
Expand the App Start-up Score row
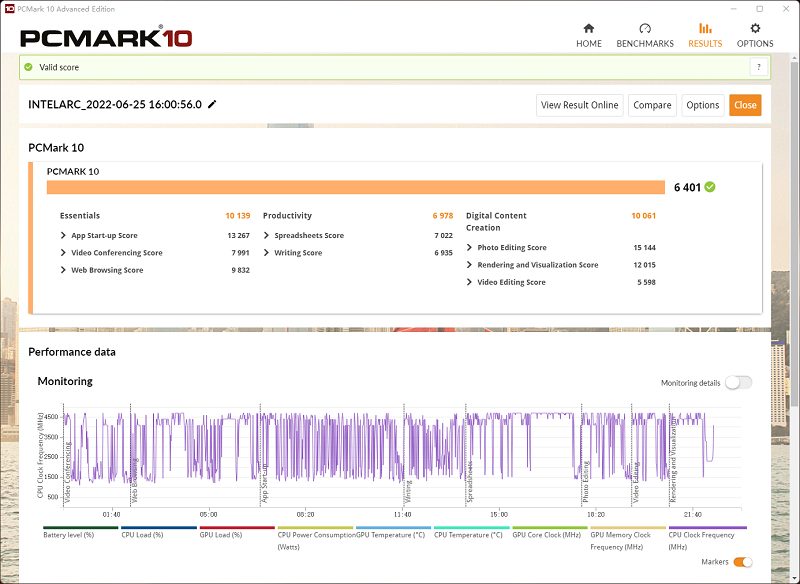pos(64,236)
